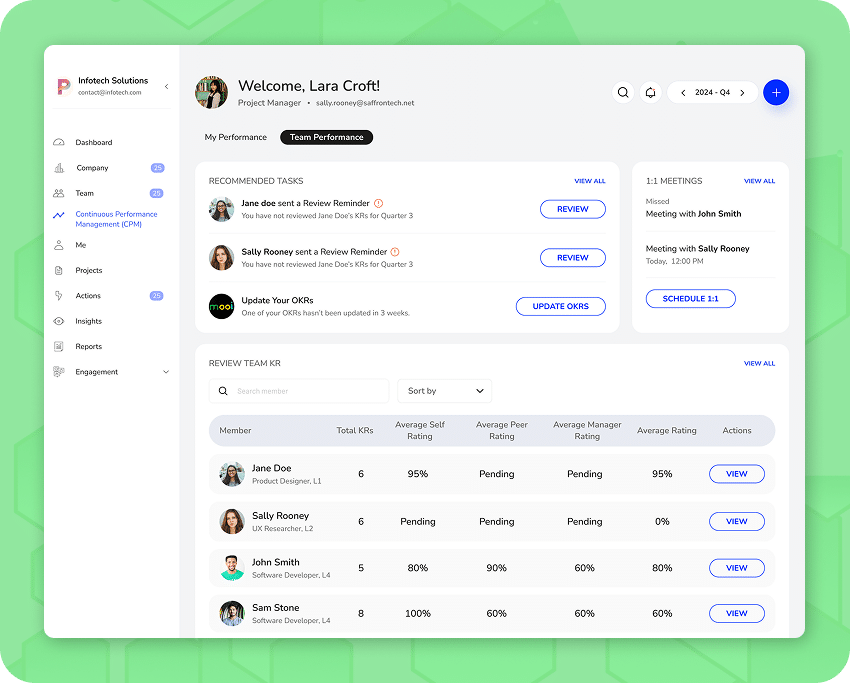
Task: Click Review for Jane Doe's reminder
Action: point(572,209)
